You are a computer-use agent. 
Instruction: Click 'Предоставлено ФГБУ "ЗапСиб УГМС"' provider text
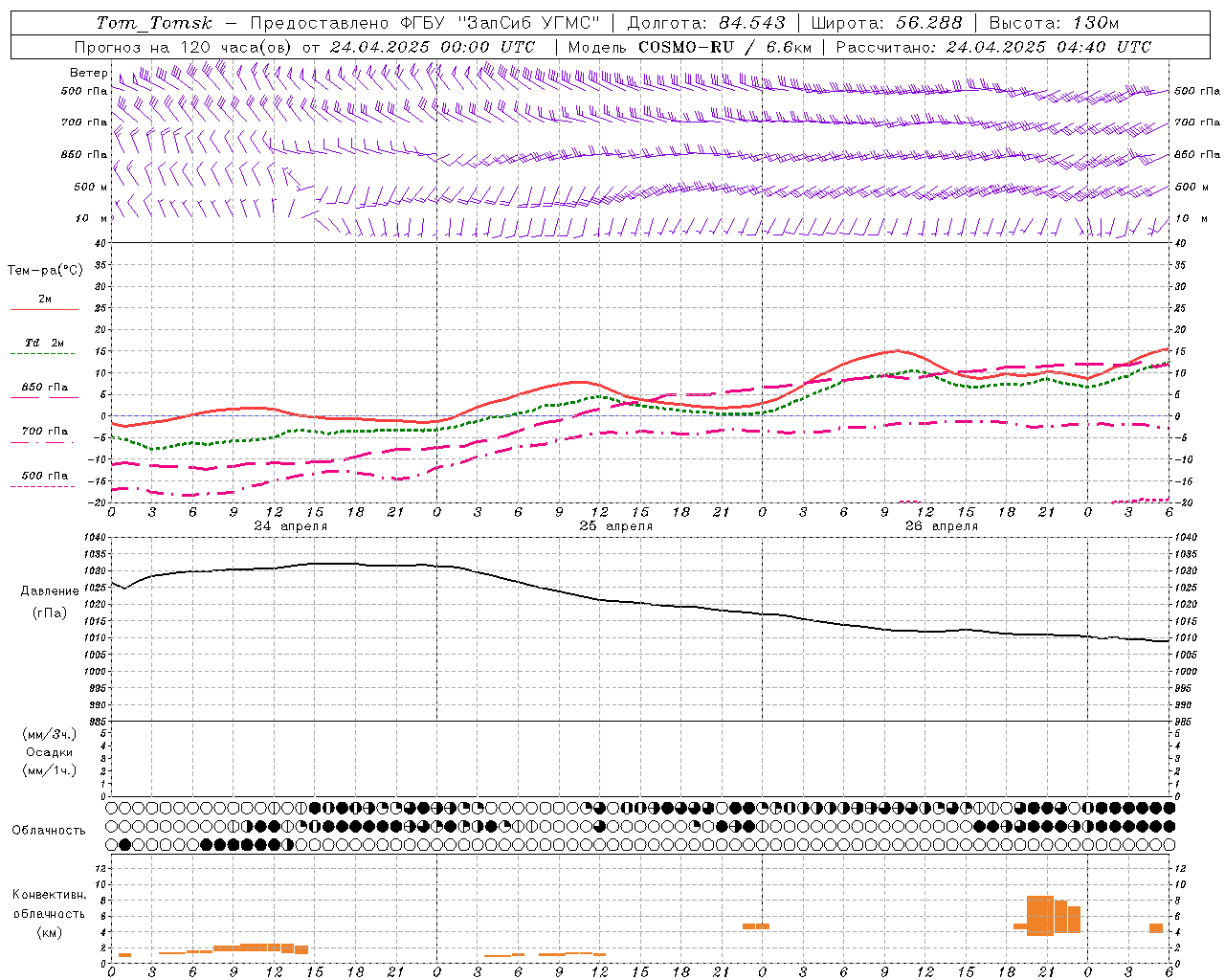425,23
